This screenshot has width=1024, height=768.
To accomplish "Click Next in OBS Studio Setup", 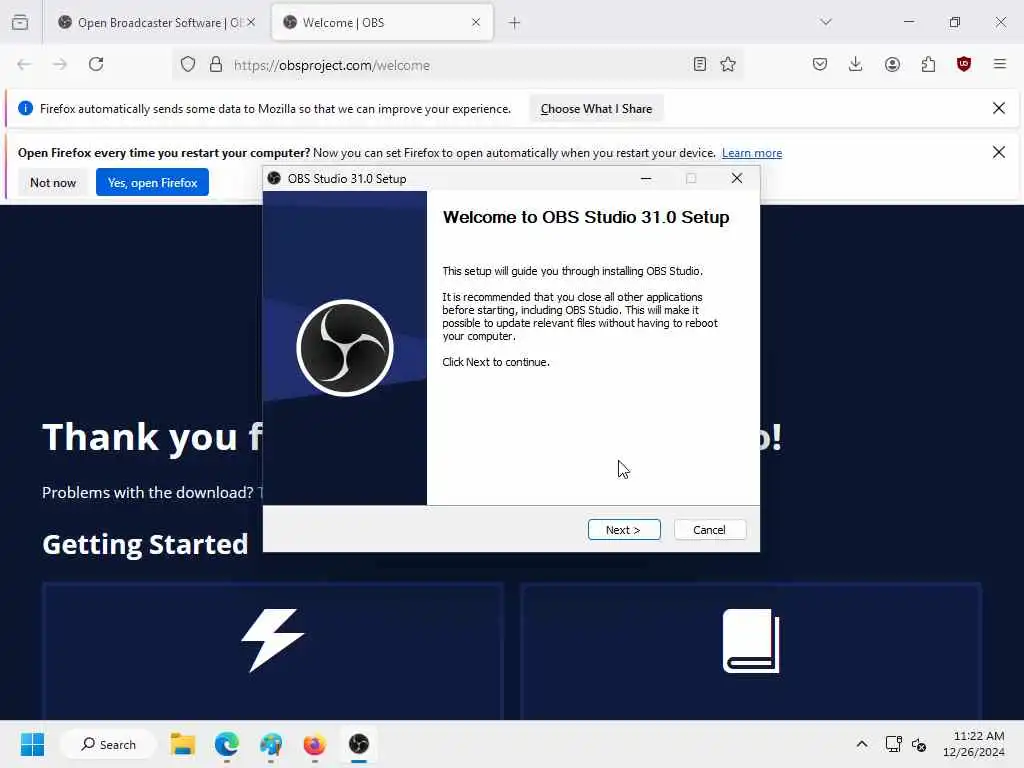I will click(624, 530).
